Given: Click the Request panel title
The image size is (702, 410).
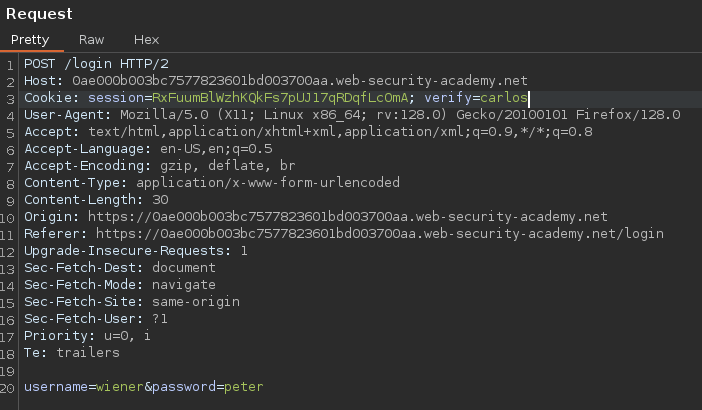Looking at the screenshot, I should point(38,13).
